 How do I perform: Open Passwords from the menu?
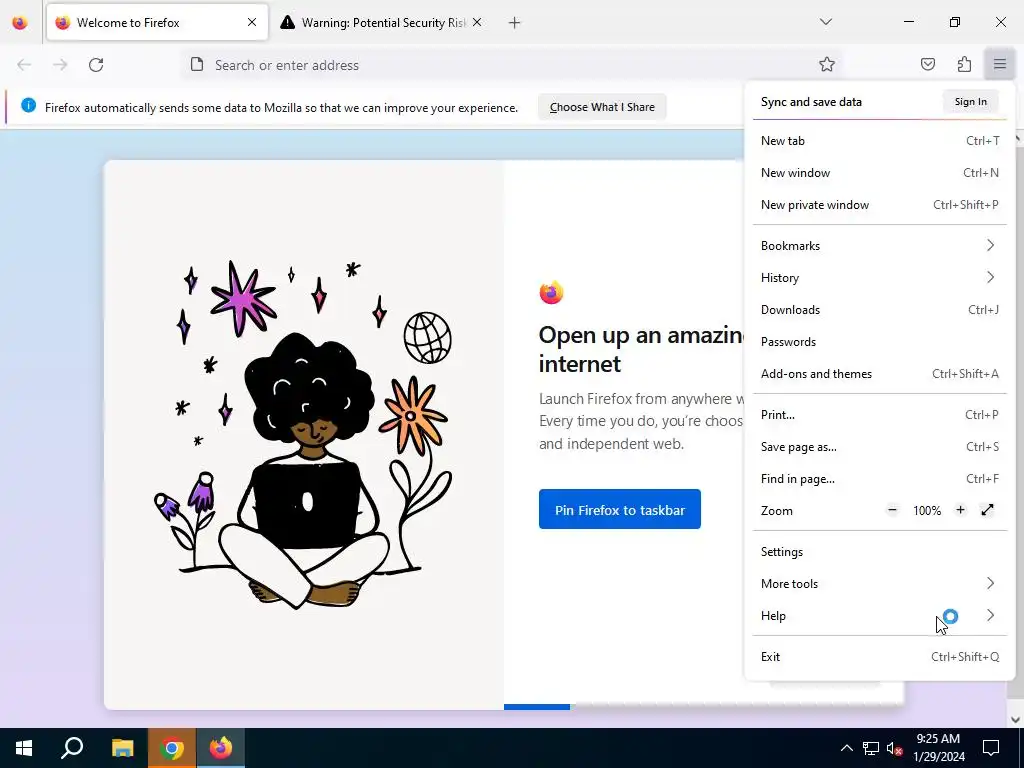880,342
